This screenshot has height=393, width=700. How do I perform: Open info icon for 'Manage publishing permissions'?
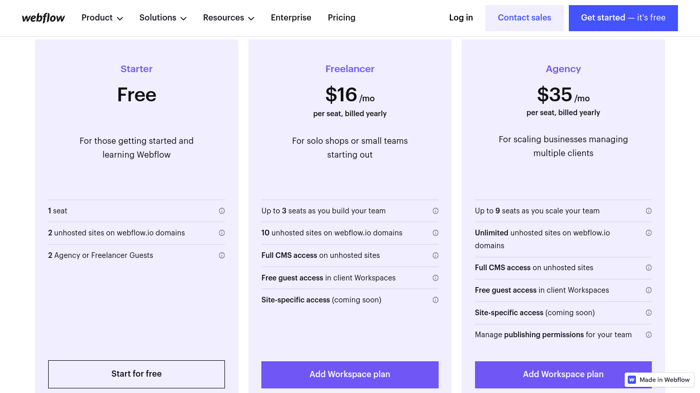click(x=649, y=334)
